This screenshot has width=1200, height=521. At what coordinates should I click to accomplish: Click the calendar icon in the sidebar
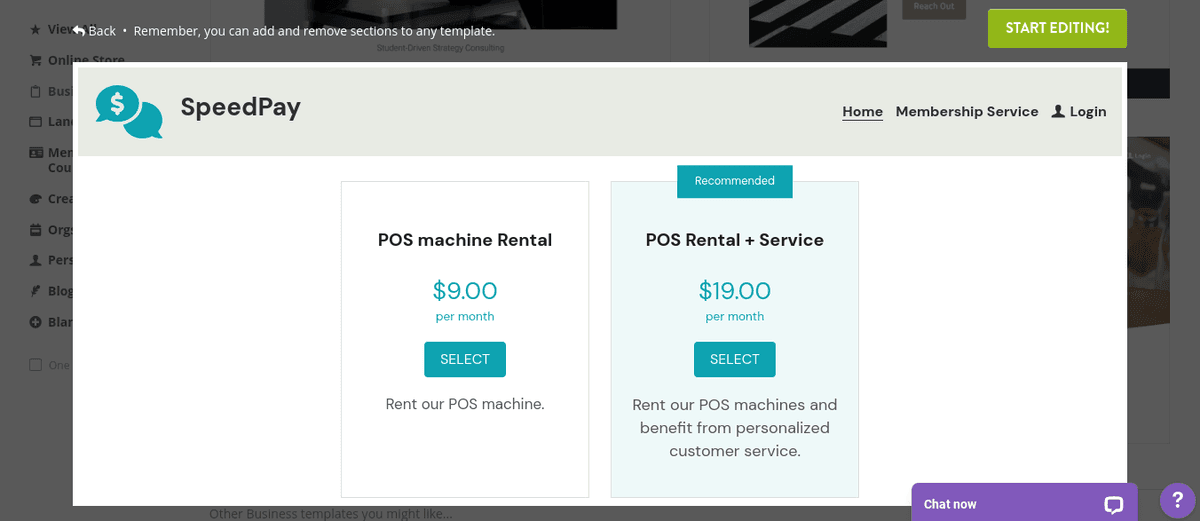pyautogui.click(x=36, y=230)
